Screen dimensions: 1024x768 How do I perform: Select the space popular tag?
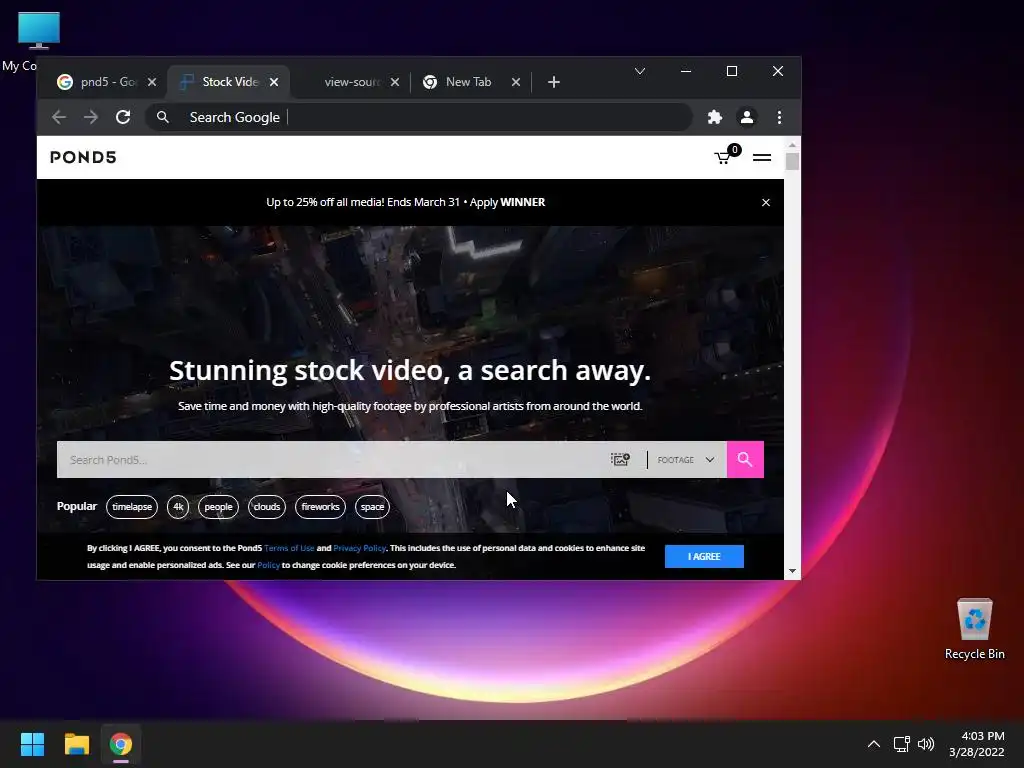(372, 507)
